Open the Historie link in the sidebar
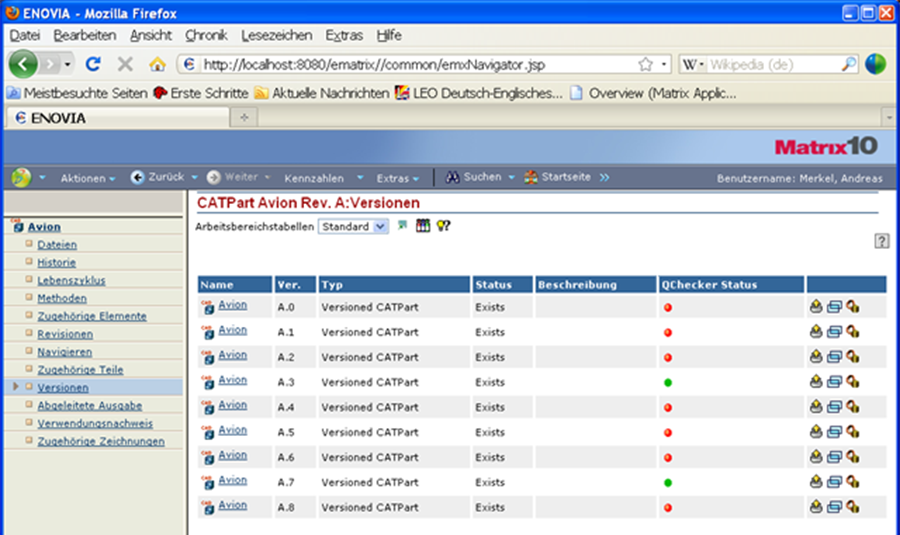 (56, 262)
